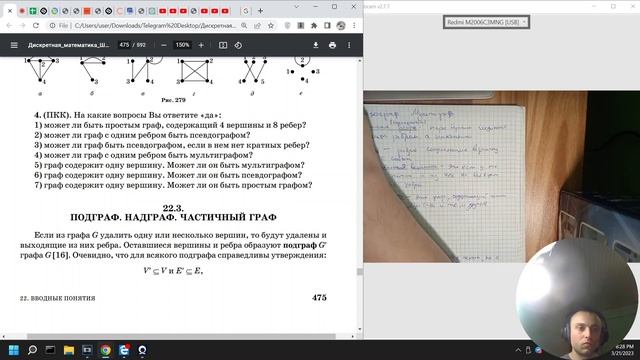Click the PDF file title in toolbar
640x360 pixels.
69,45
